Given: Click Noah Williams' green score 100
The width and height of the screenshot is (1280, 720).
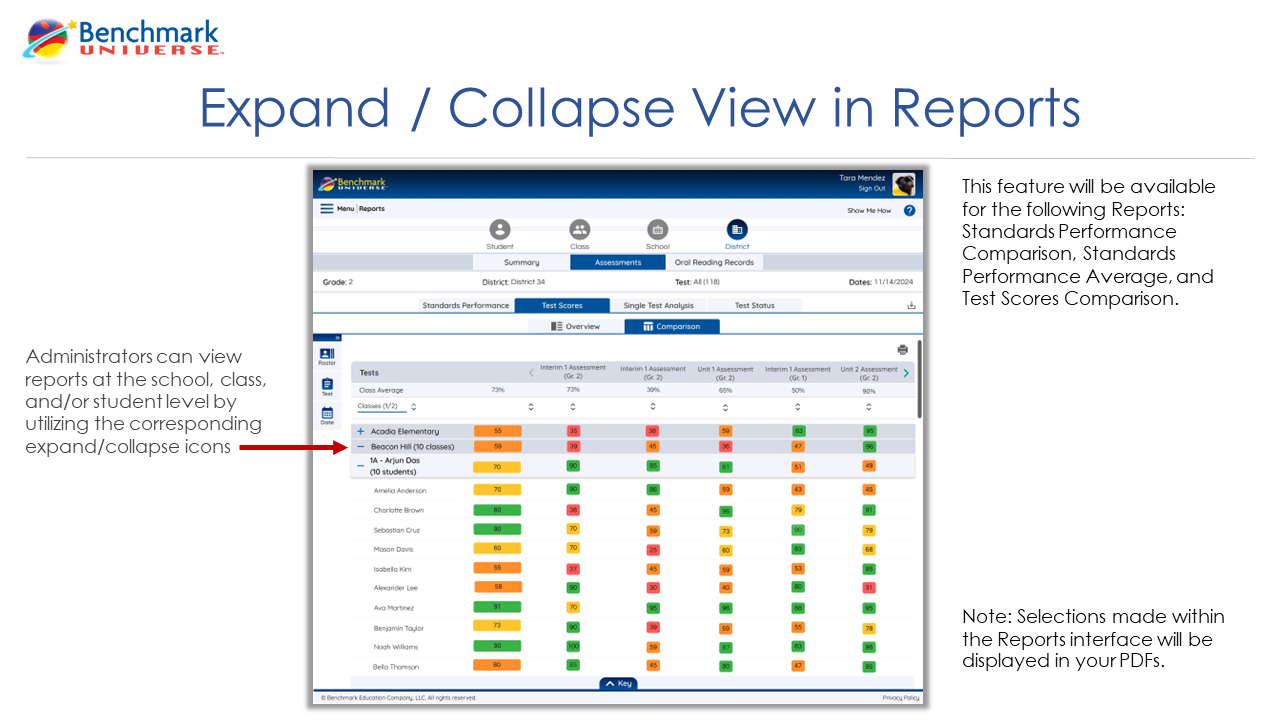Looking at the screenshot, I should click(573, 647).
